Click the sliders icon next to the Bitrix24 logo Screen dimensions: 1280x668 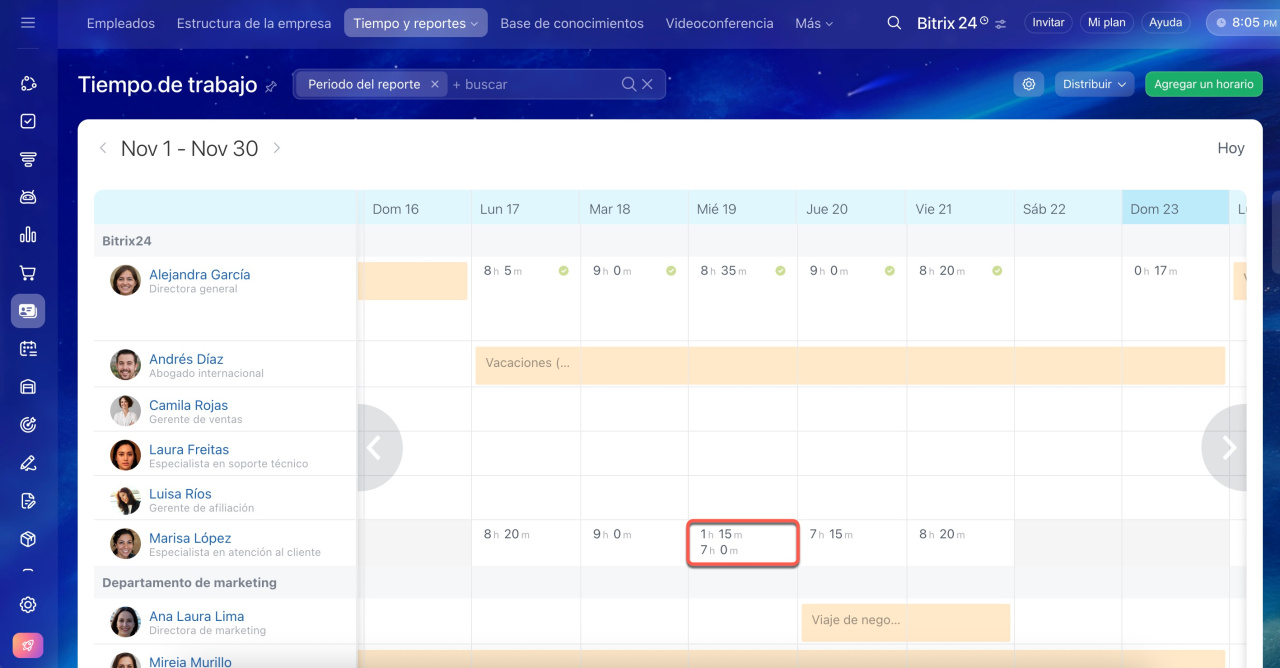[1000, 23]
